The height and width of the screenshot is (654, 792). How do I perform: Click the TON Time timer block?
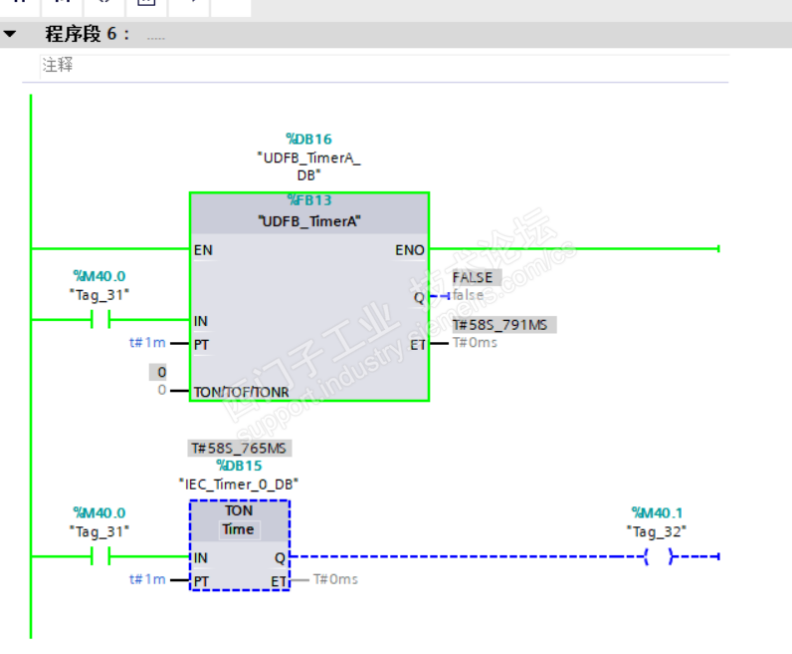(239, 545)
